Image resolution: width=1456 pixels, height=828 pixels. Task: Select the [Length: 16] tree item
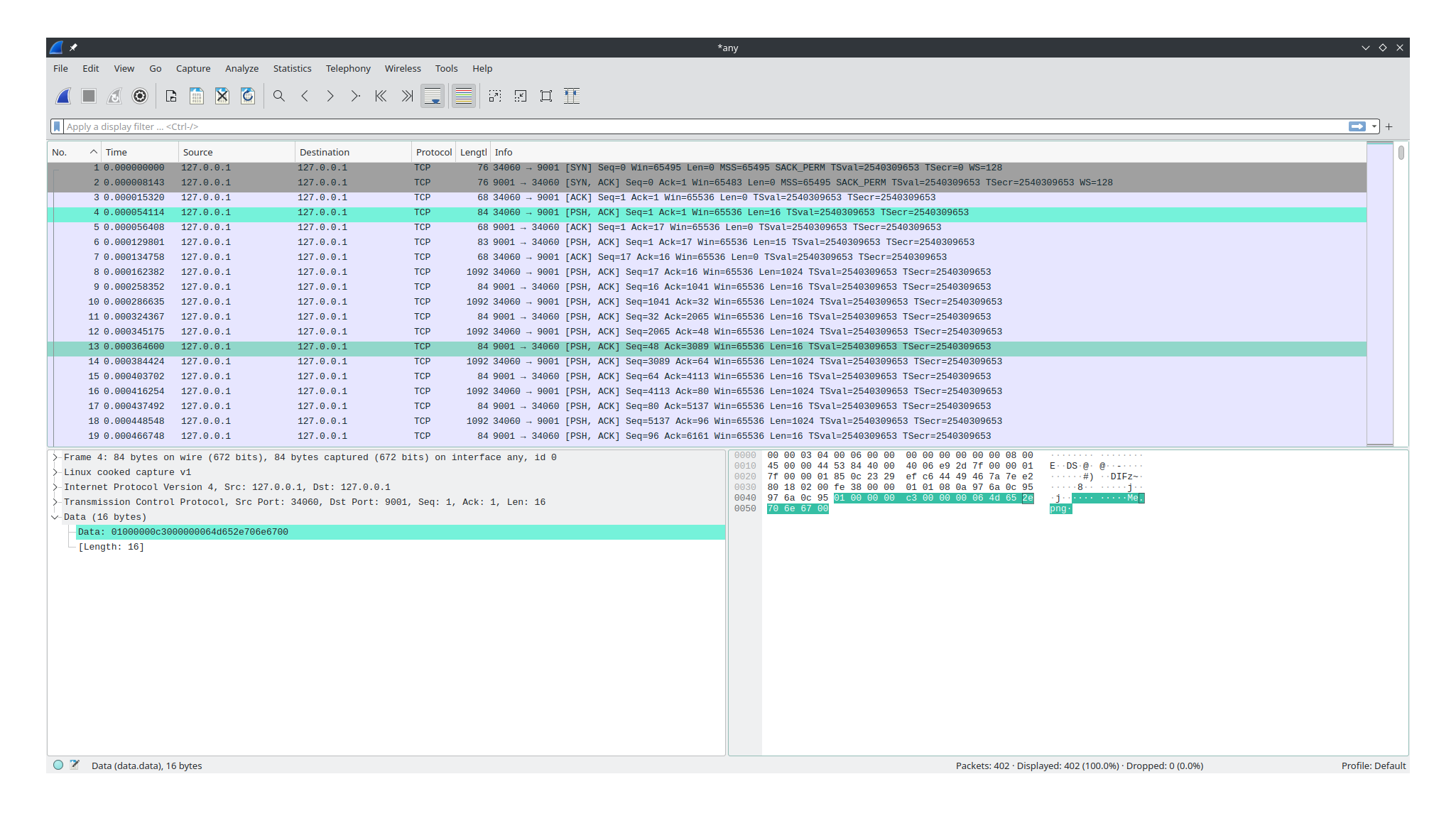pyautogui.click(x=111, y=547)
